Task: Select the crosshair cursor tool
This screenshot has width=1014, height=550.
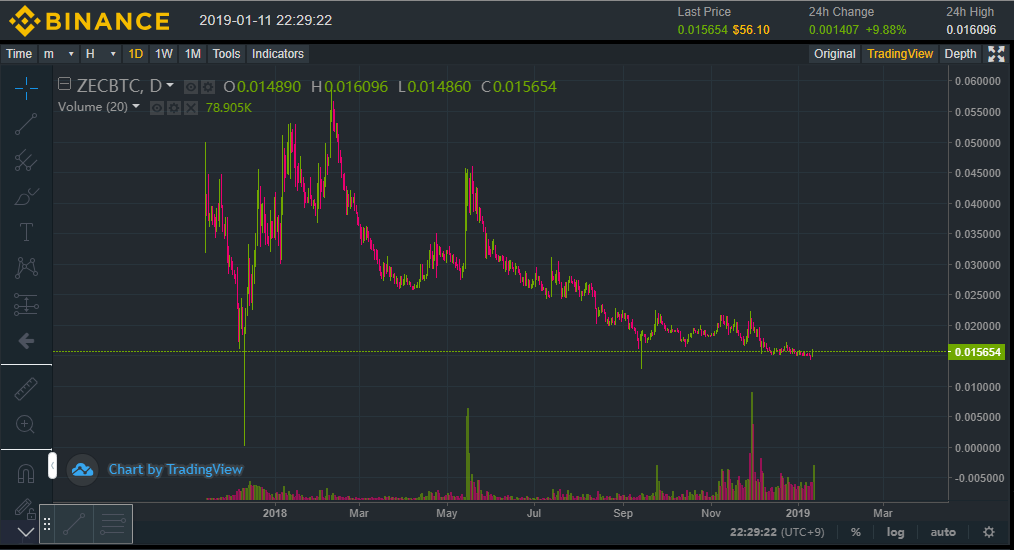Action: click(26, 88)
